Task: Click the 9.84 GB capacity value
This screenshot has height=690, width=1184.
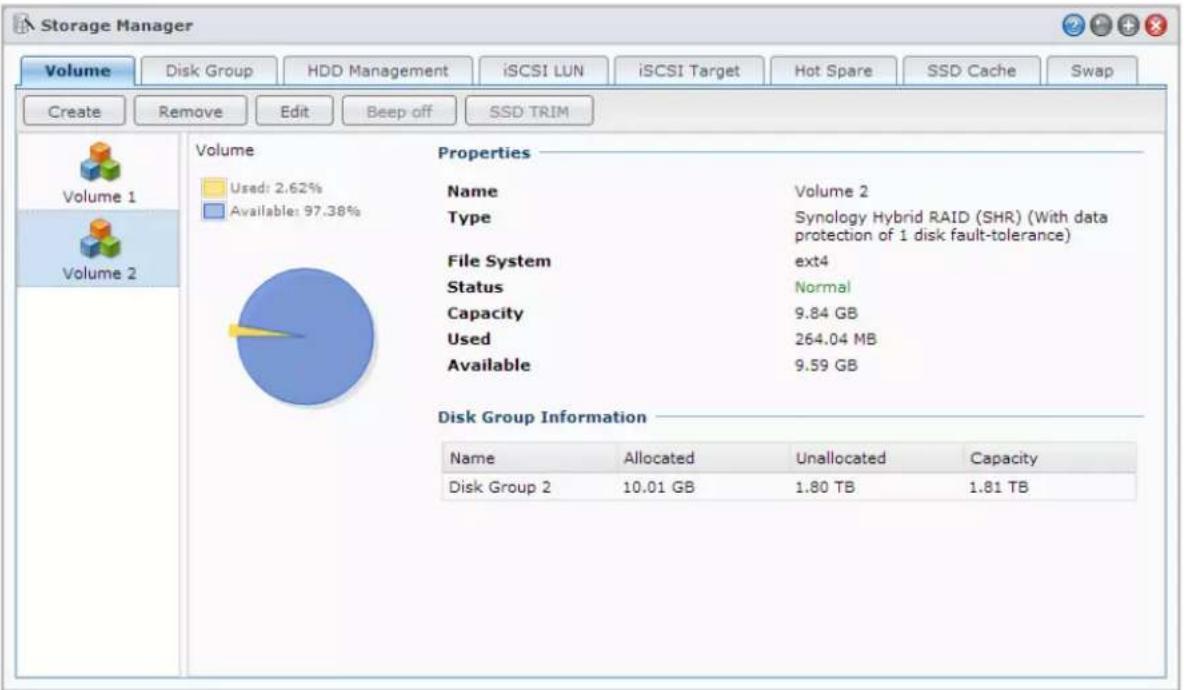Action: 825,313
